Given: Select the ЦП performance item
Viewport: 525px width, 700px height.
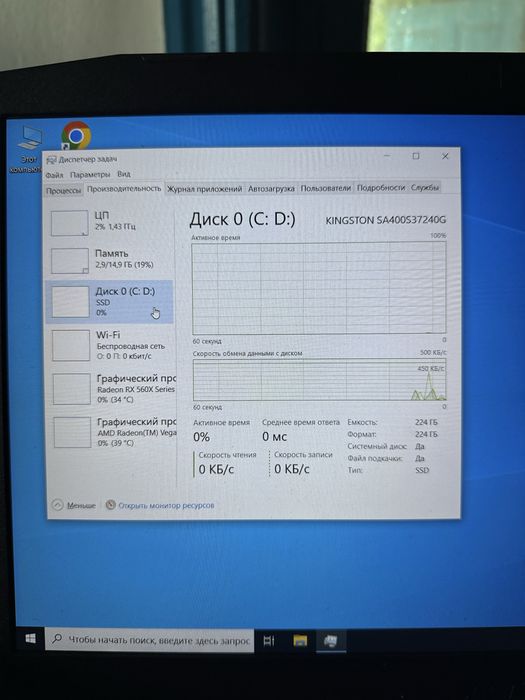Looking at the screenshot, I should point(109,222).
